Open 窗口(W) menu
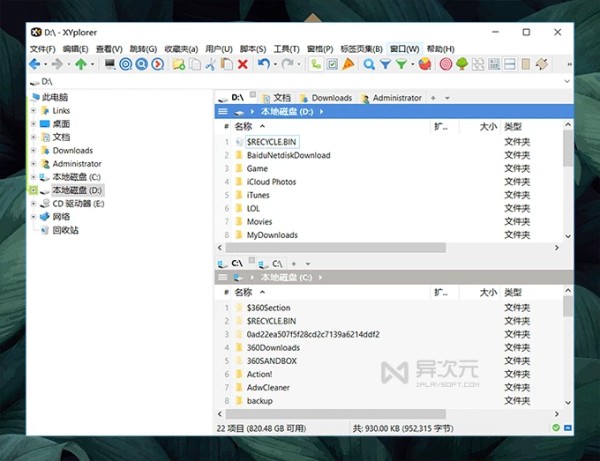The height and width of the screenshot is (461, 600). 404,49
